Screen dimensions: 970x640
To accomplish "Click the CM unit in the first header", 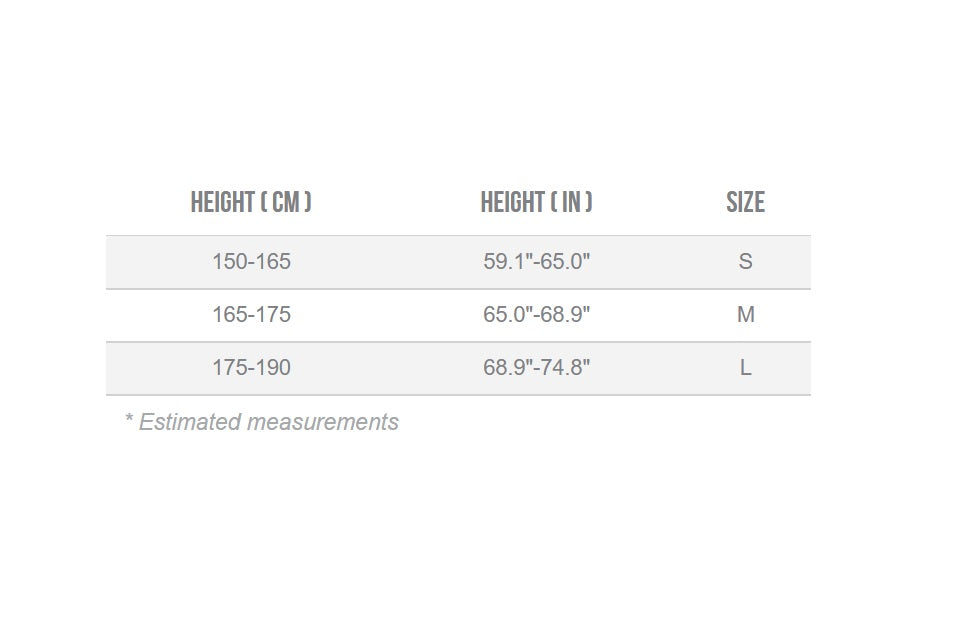I will pos(286,202).
